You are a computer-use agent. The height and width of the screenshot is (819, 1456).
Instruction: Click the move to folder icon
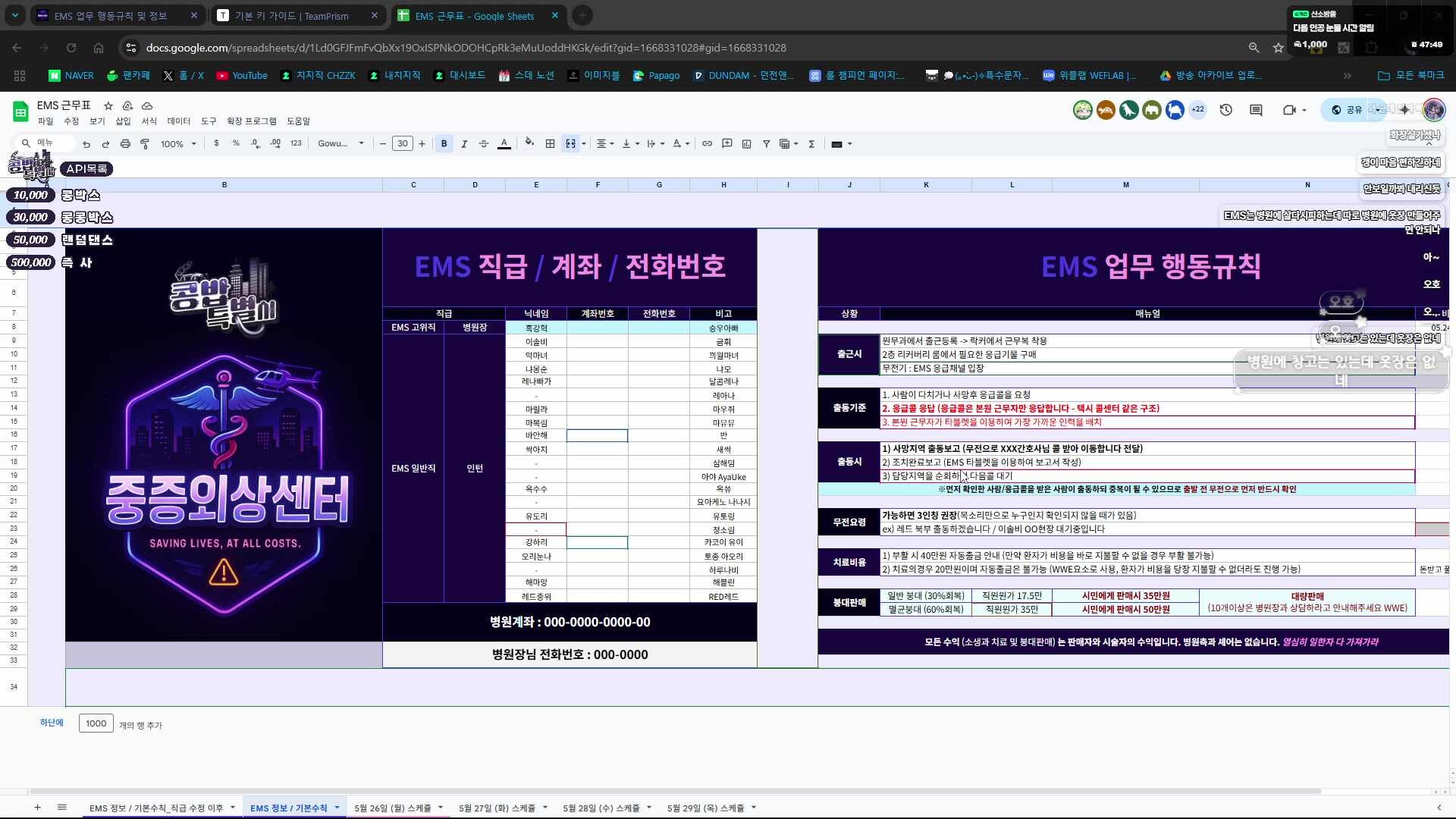click(128, 105)
